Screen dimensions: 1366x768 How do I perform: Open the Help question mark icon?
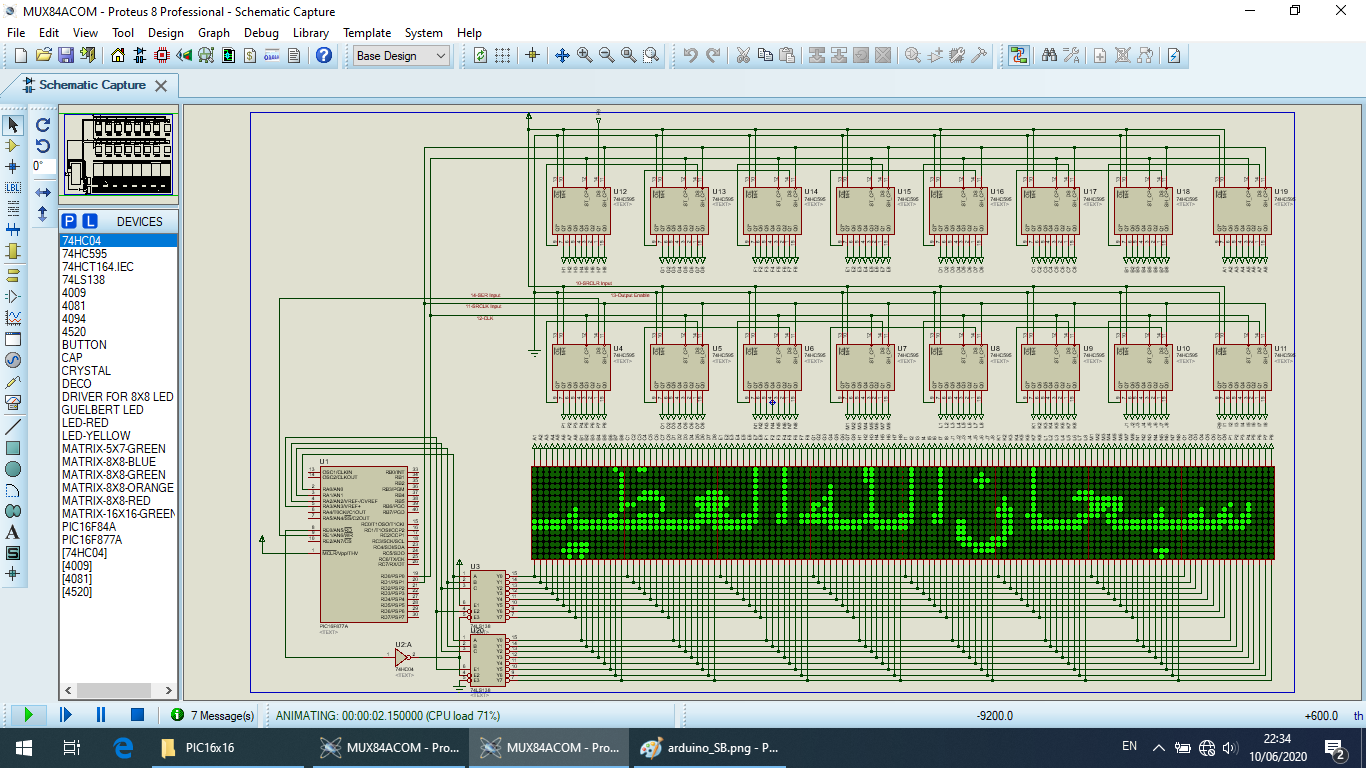pyautogui.click(x=324, y=56)
